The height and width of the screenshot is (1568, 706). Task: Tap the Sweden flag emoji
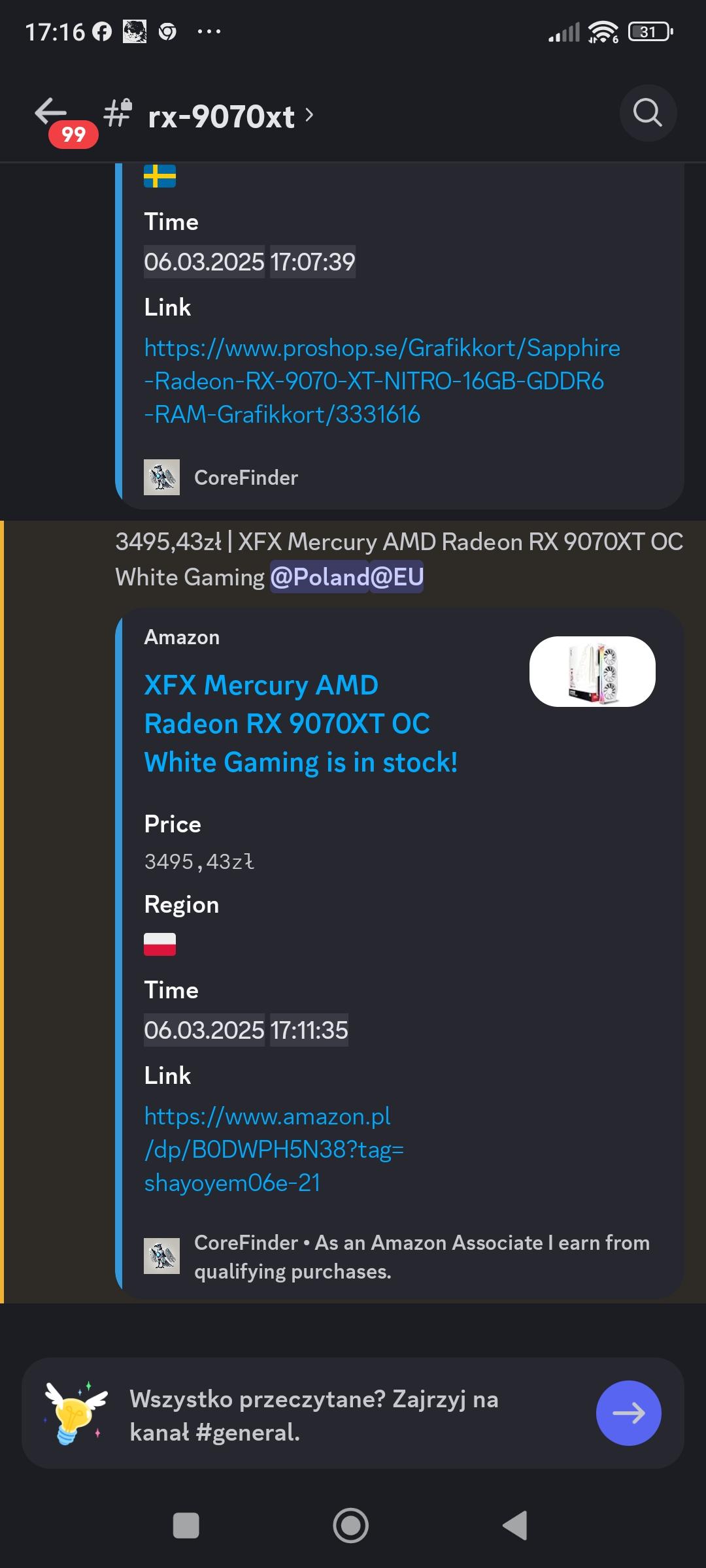pos(160,176)
